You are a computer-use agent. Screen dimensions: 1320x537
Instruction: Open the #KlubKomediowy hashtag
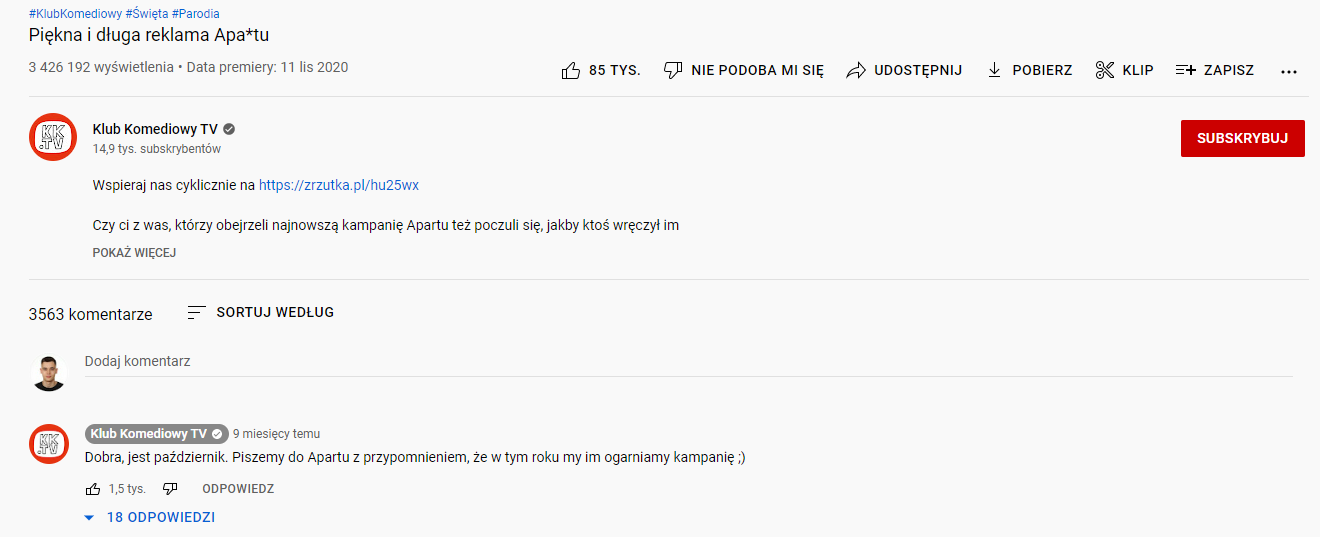pos(75,14)
